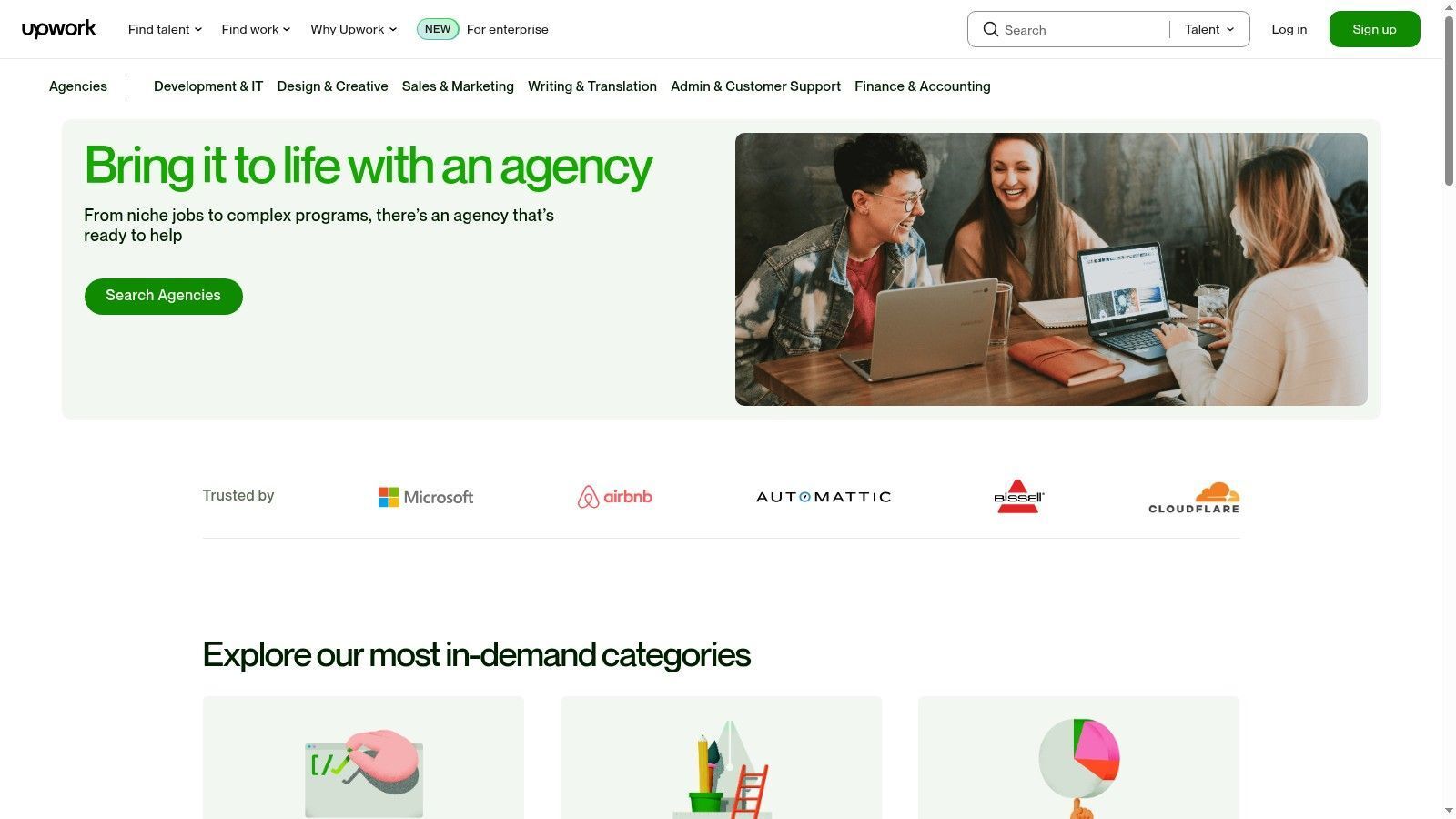The width and height of the screenshot is (1456, 819).
Task: Click the Cloudflare logo
Action: coord(1194,498)
